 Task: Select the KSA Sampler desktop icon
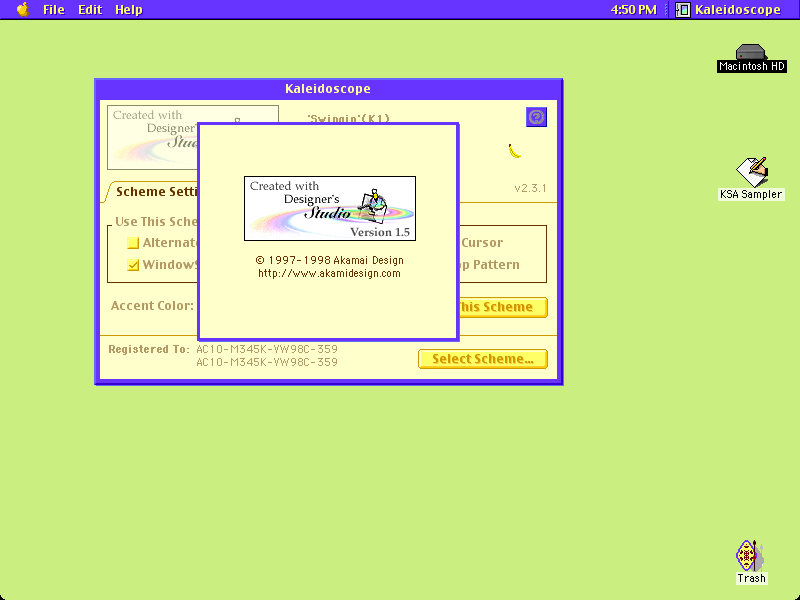pyautogui.click(x=751, y=178)
